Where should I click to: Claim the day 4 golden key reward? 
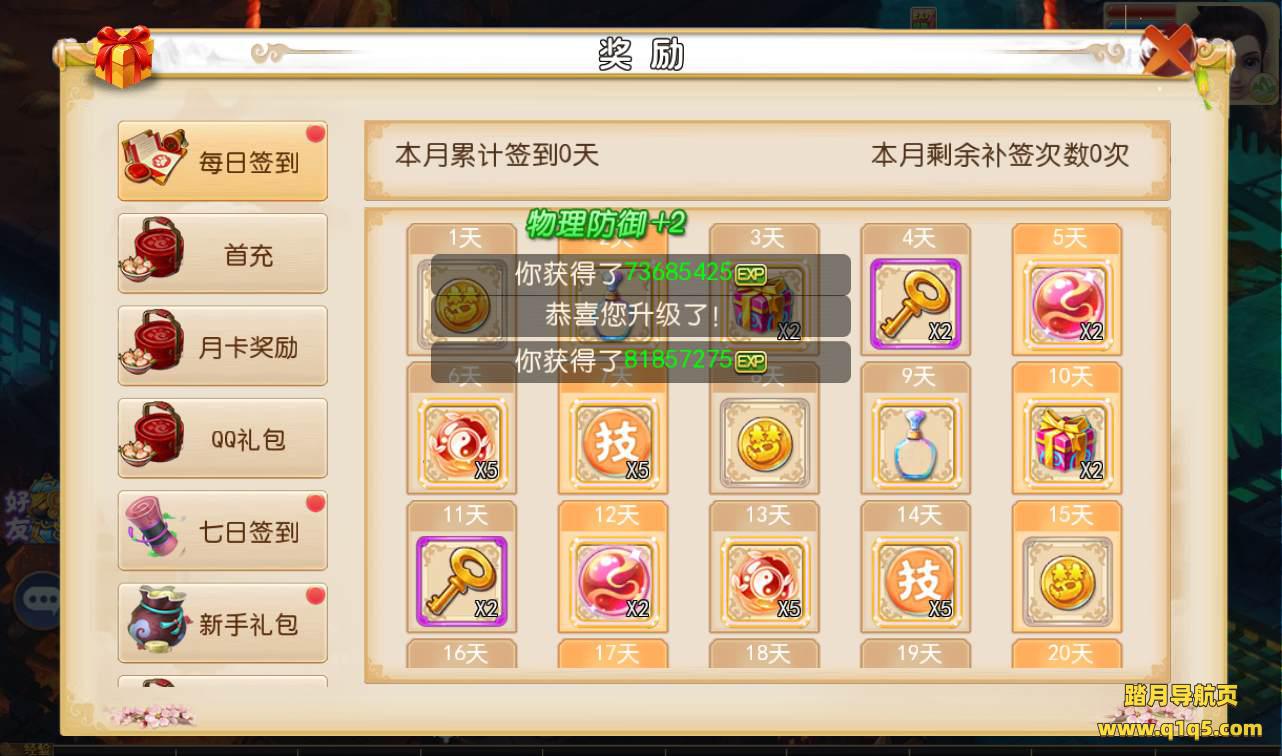point(915,303)
